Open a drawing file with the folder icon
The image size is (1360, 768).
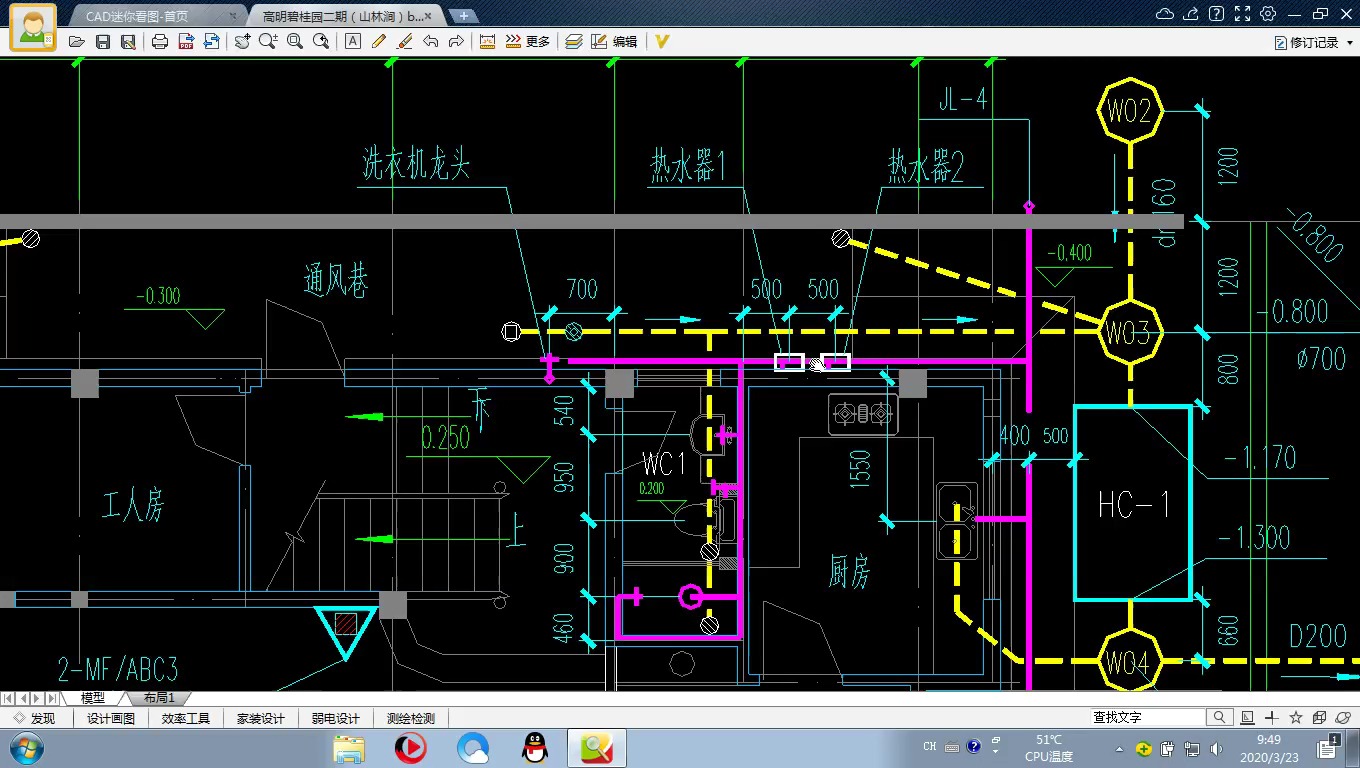point(76,42)
